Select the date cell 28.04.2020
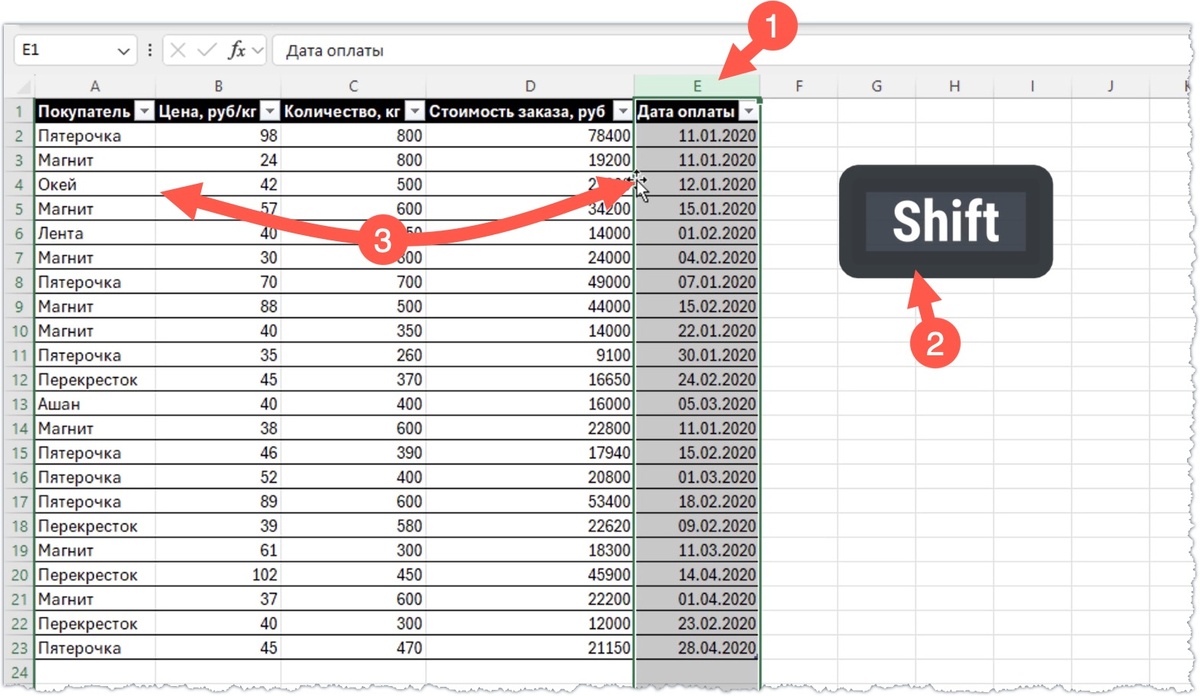The height and width of the screenshot is (696, 1200). pyautogui.click(x=697, y=648)
